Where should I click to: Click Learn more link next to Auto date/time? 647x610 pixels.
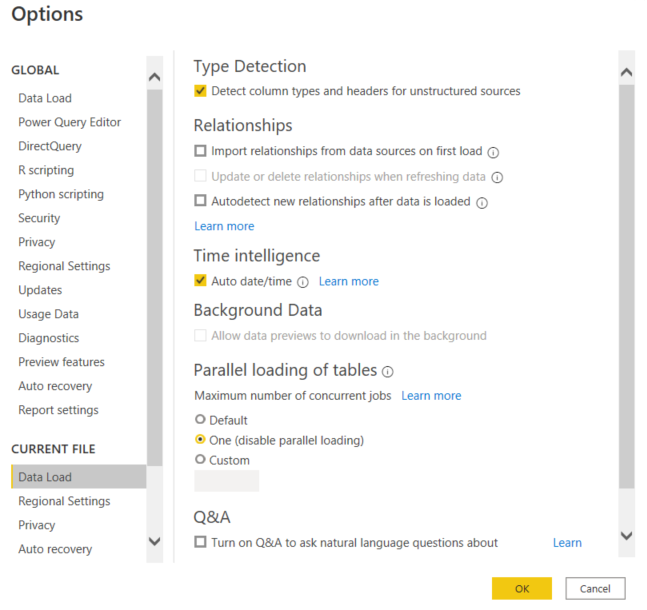[349, 281]
